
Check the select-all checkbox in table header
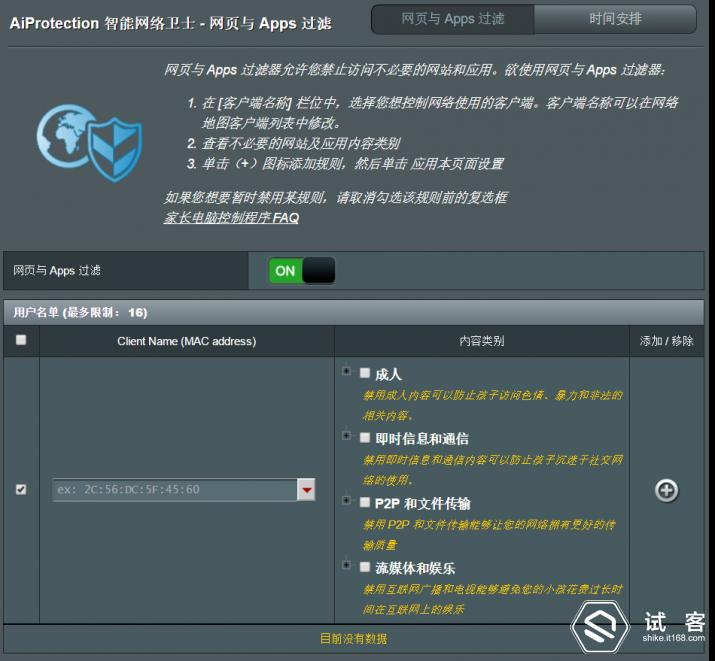(x=21, y=340)
